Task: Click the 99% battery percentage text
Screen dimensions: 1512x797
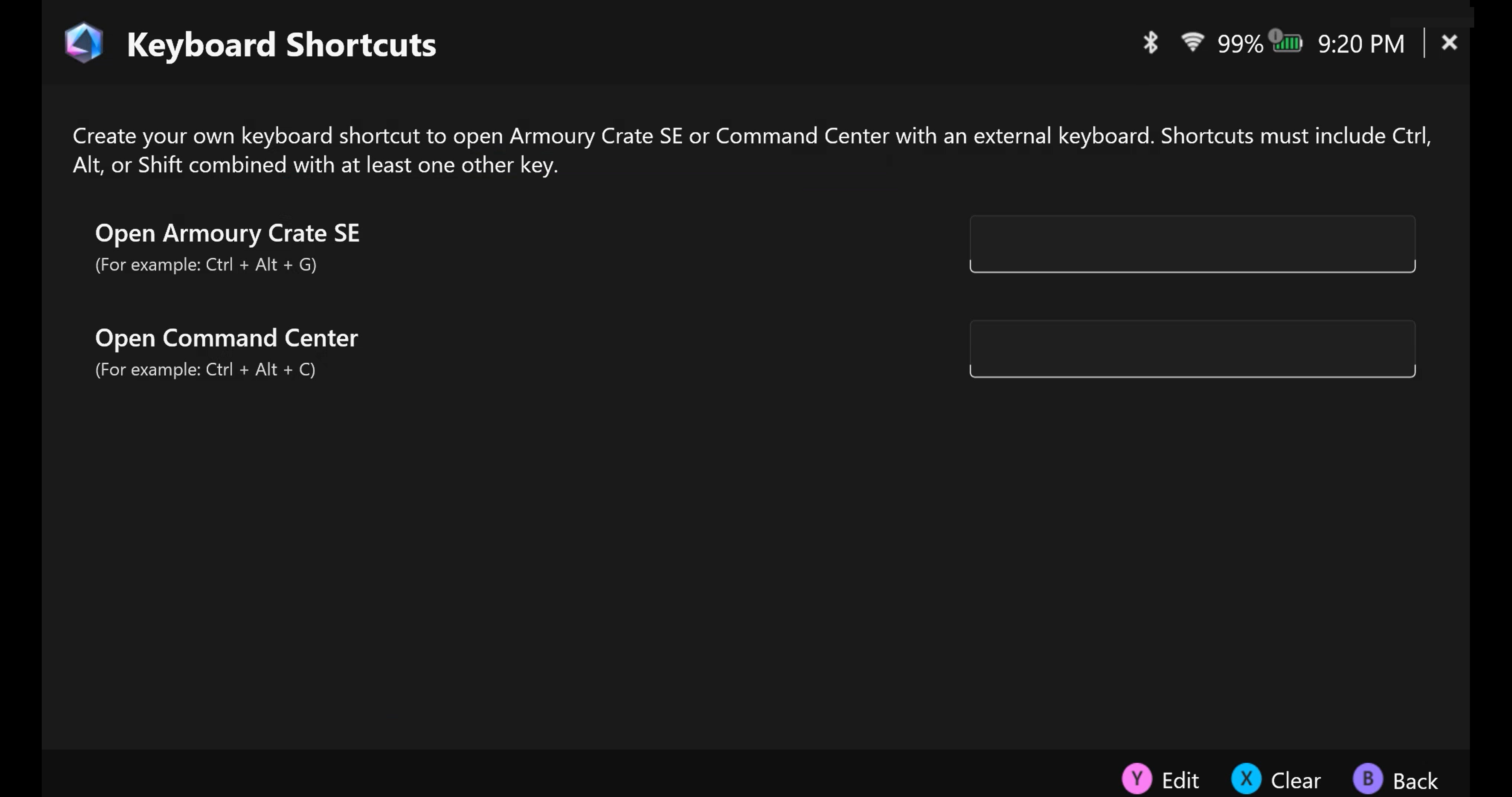Action: 1240,44
